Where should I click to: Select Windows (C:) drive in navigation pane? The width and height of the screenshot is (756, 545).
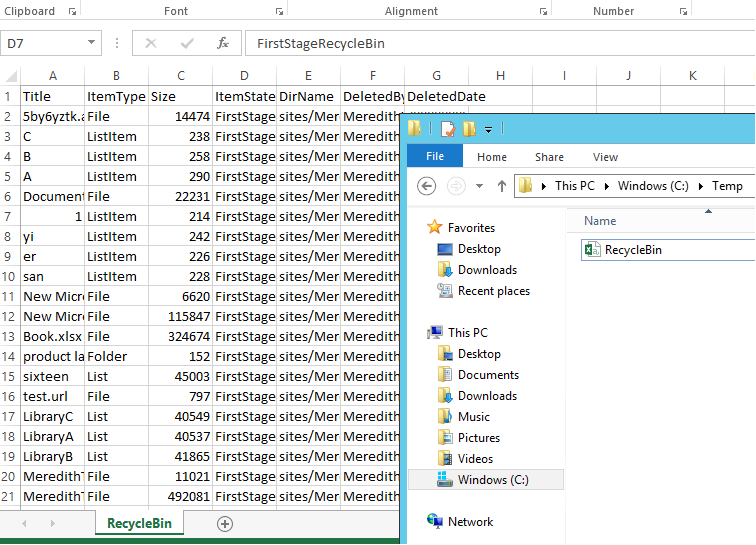click(x=486, y=480)
